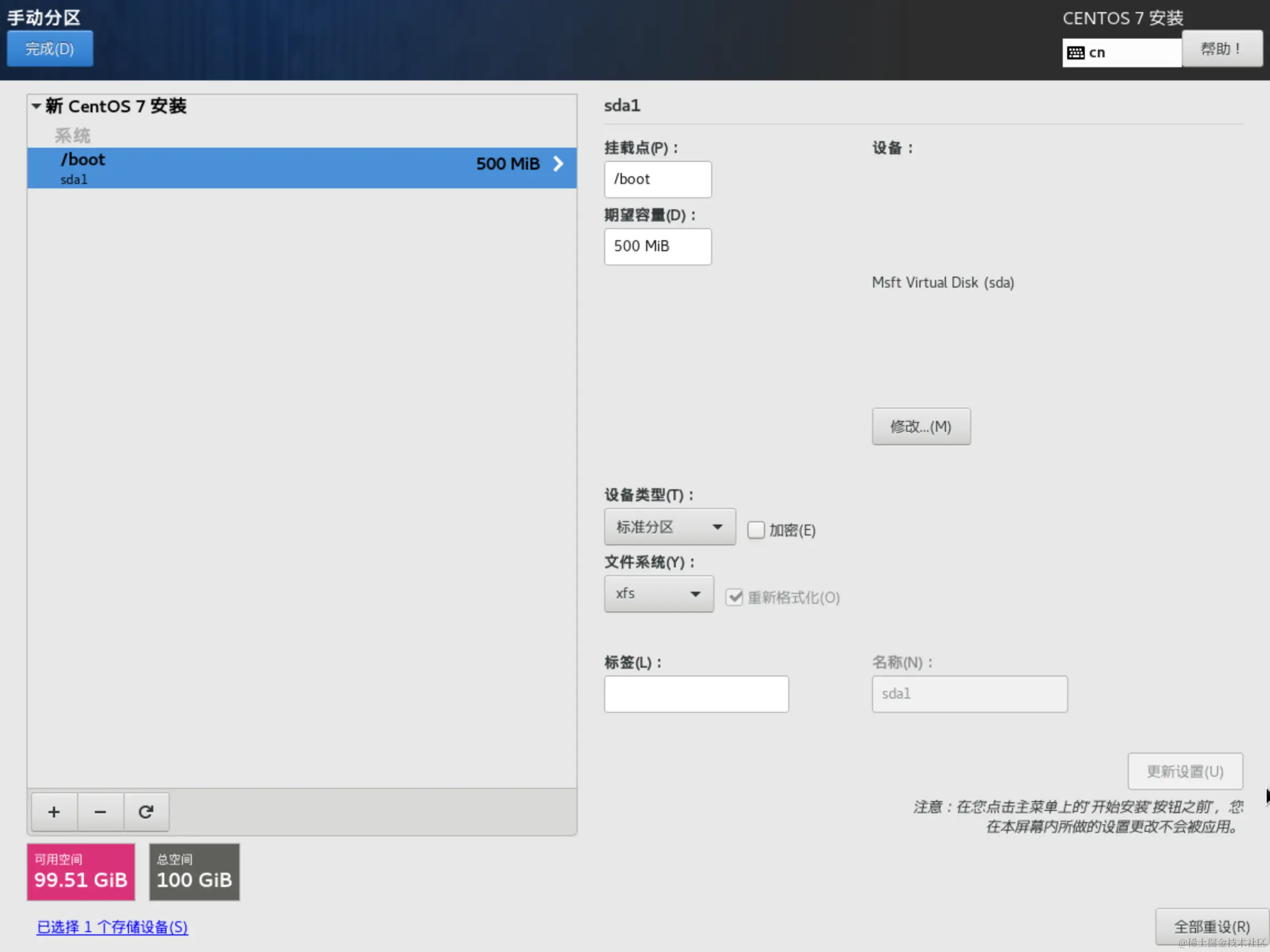Screen dimensions: 1270x952
Task: Click the 全部重设(R) reset all button
Action: pos(1212,926)
